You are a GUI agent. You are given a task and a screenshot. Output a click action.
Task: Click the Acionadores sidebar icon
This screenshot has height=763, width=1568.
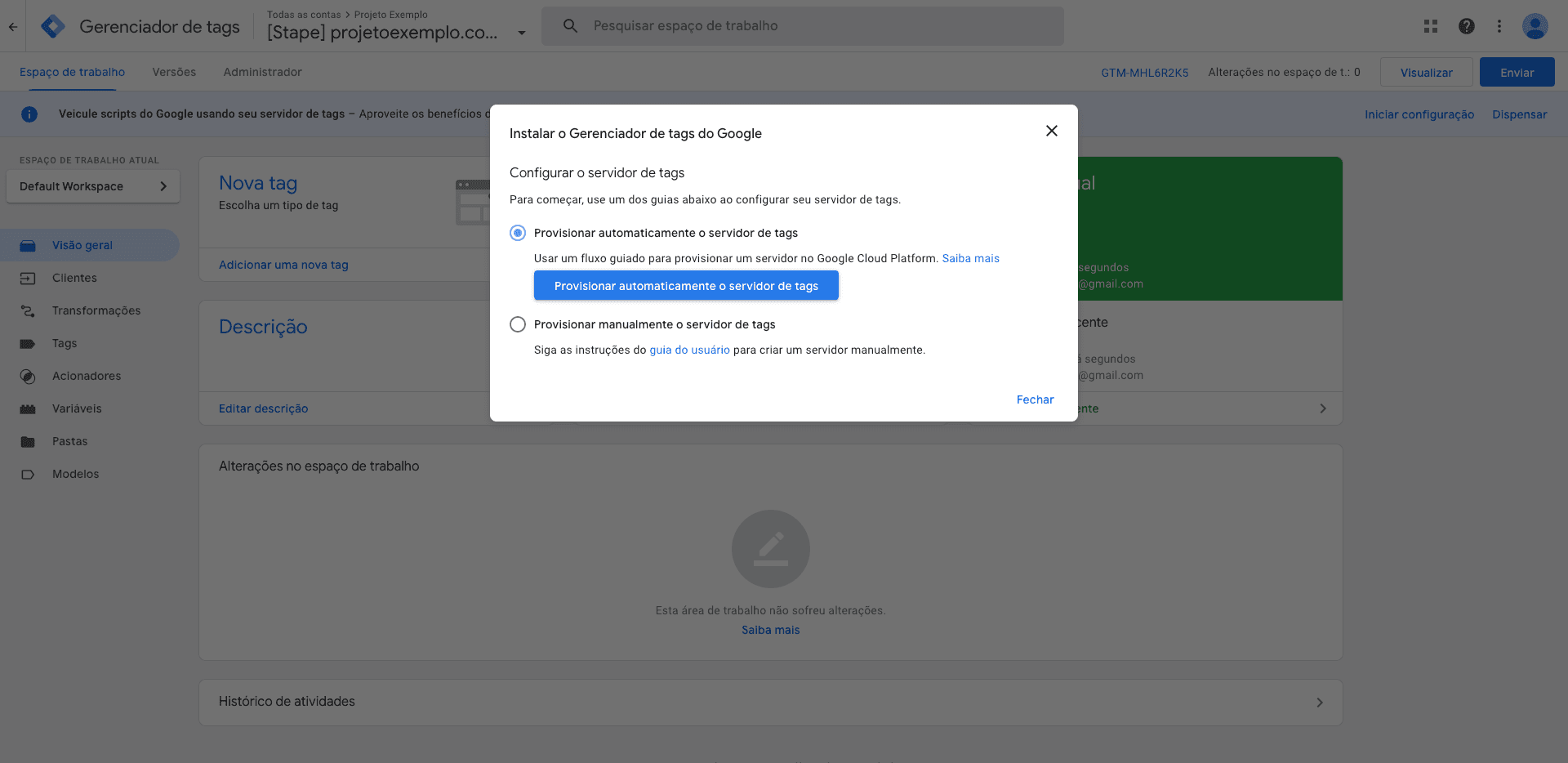(x=28, y=376)
